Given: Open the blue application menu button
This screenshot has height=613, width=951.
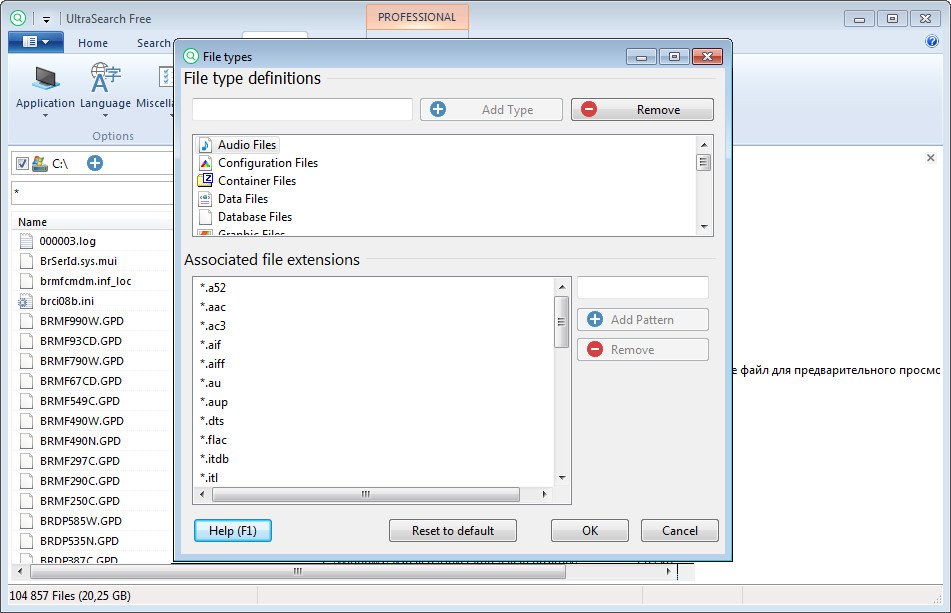Looking at the screenshot, I should pyautogui.click(x=36, y=42).
